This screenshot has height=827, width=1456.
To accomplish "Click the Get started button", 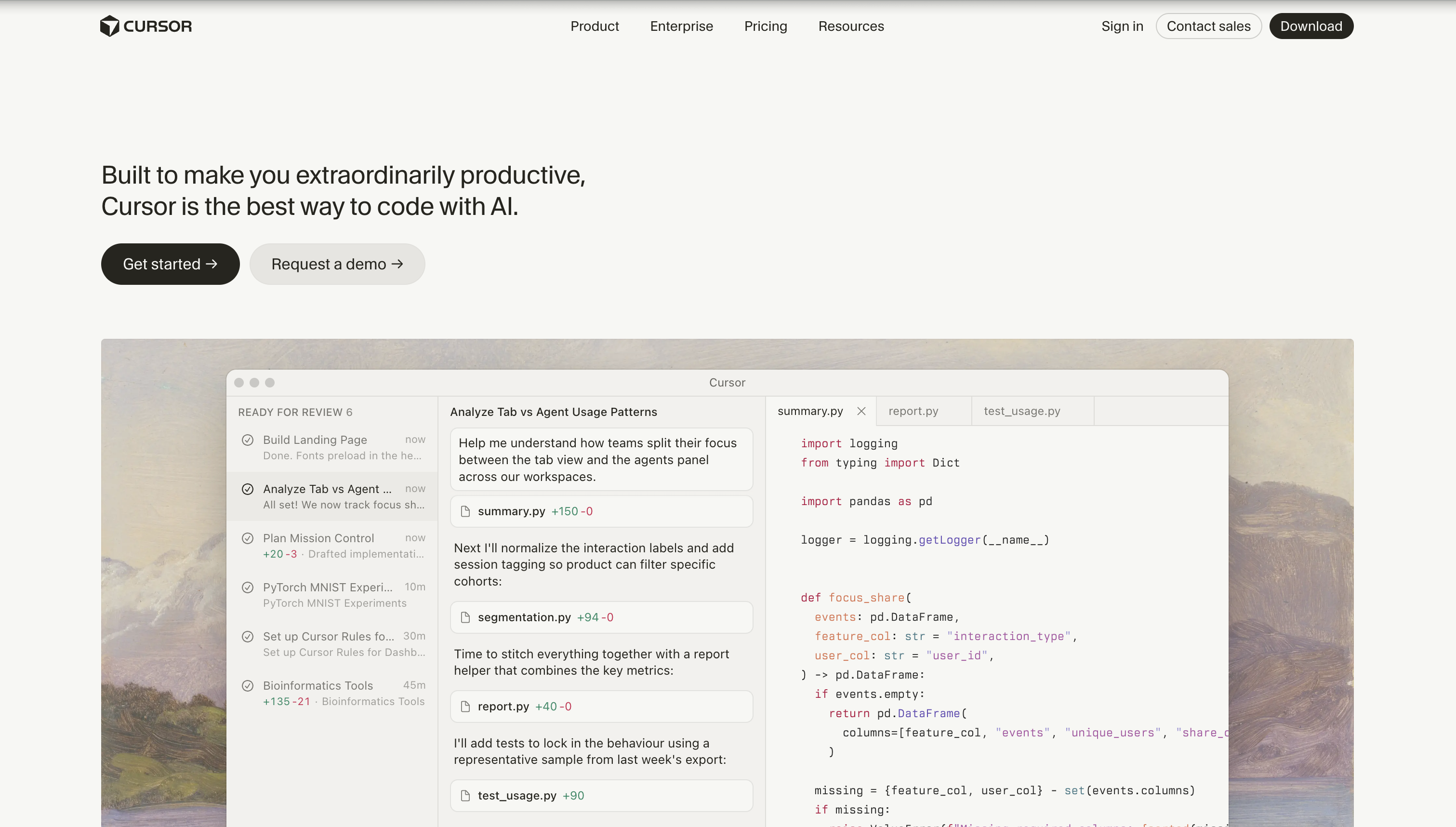I will (x=170, y=264).
